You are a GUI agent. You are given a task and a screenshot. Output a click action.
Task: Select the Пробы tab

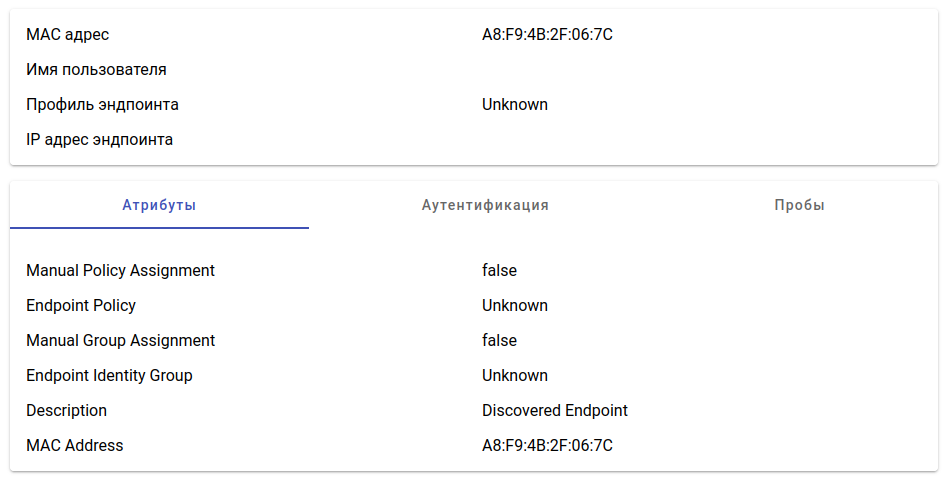[799, 205]
